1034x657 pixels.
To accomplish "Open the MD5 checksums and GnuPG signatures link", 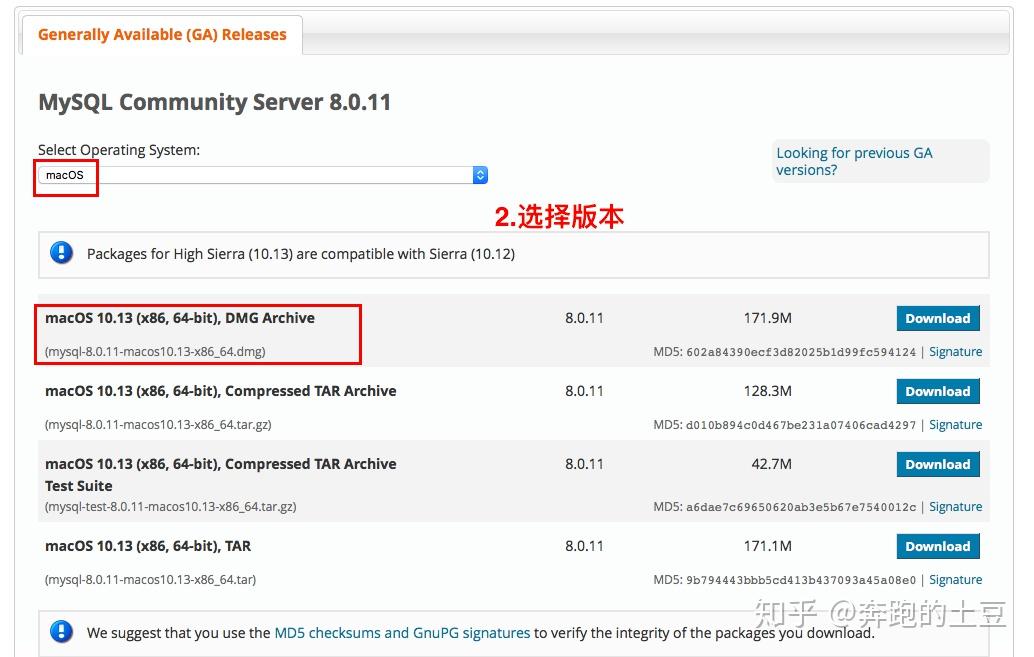I will [x=402, y=633].
